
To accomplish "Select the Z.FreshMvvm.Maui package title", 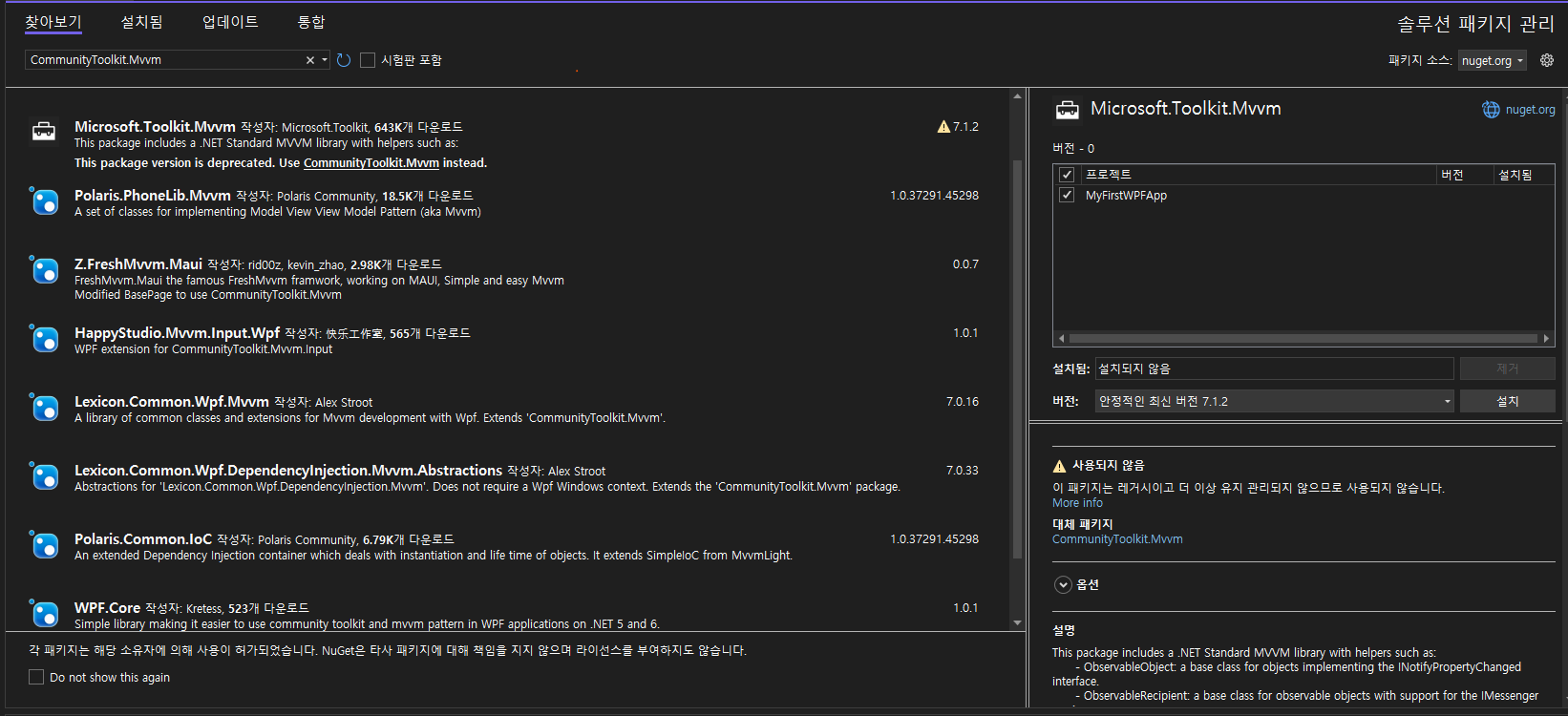I will click(138, 264).
